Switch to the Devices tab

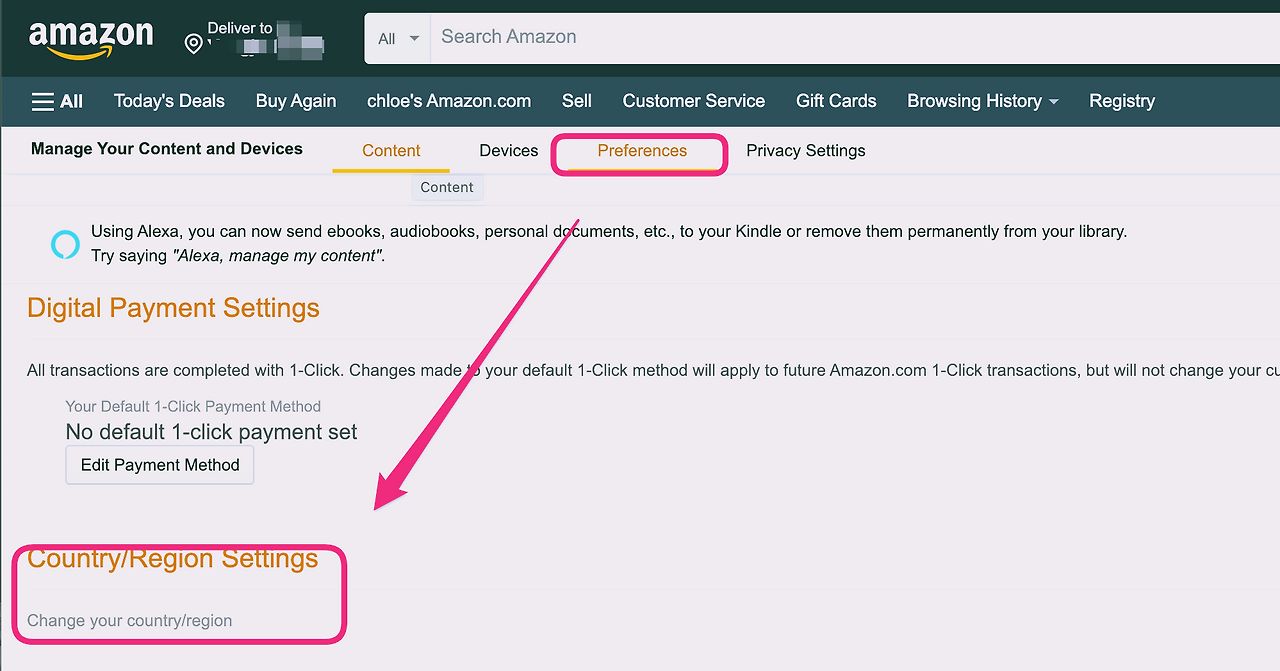pos(508,151)
